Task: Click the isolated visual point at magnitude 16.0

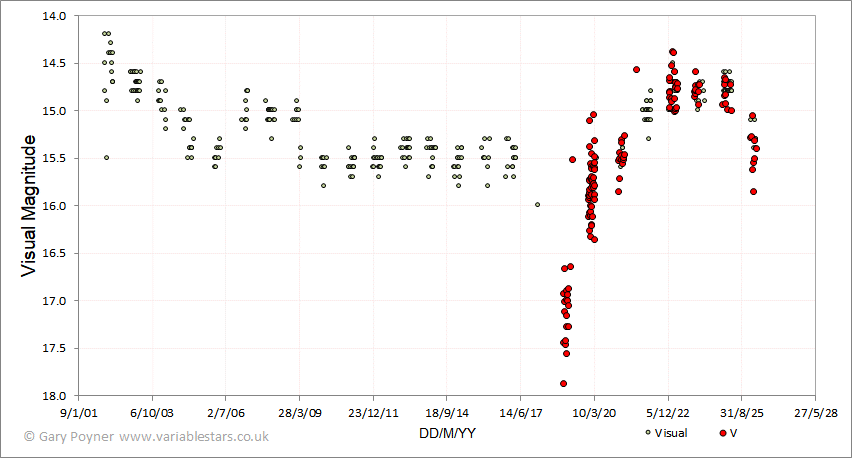Action: coord(537,205)
